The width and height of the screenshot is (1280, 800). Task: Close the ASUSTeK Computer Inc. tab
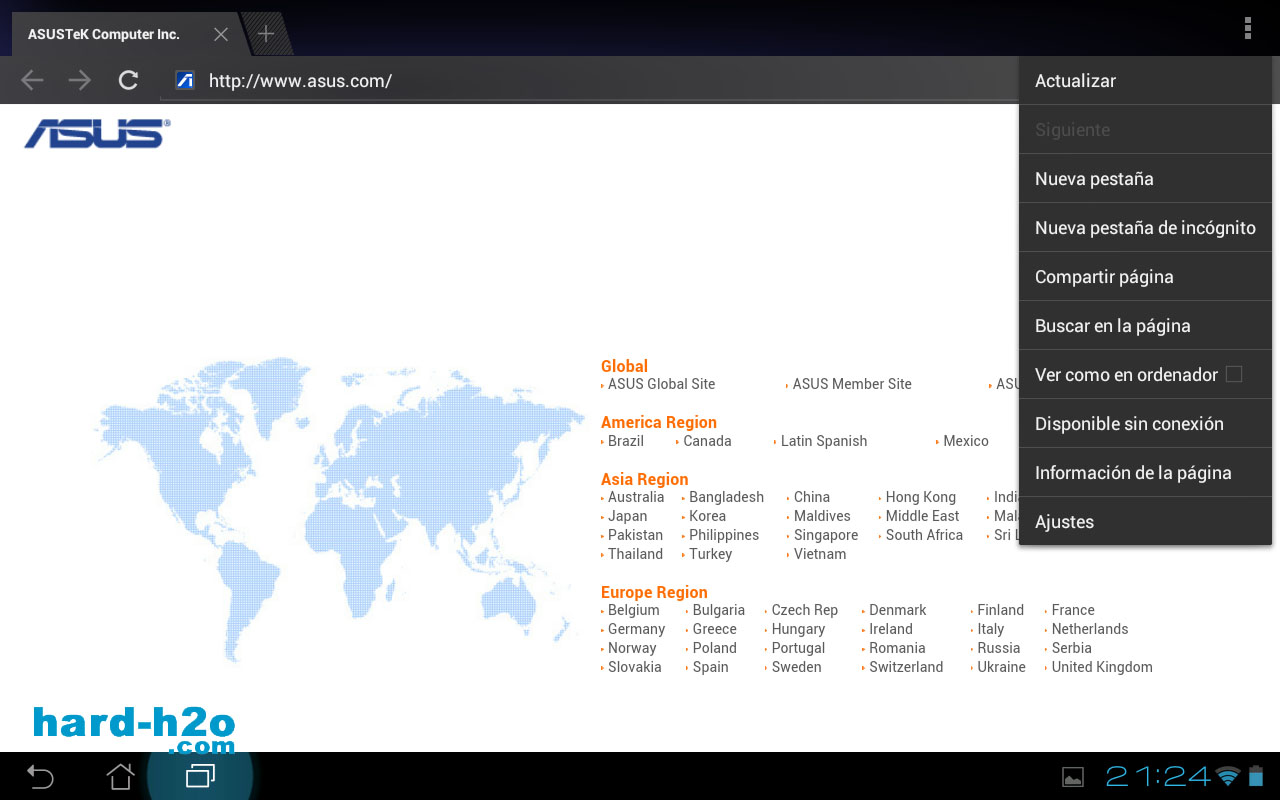pyautogui.click(x=221, y=34)
